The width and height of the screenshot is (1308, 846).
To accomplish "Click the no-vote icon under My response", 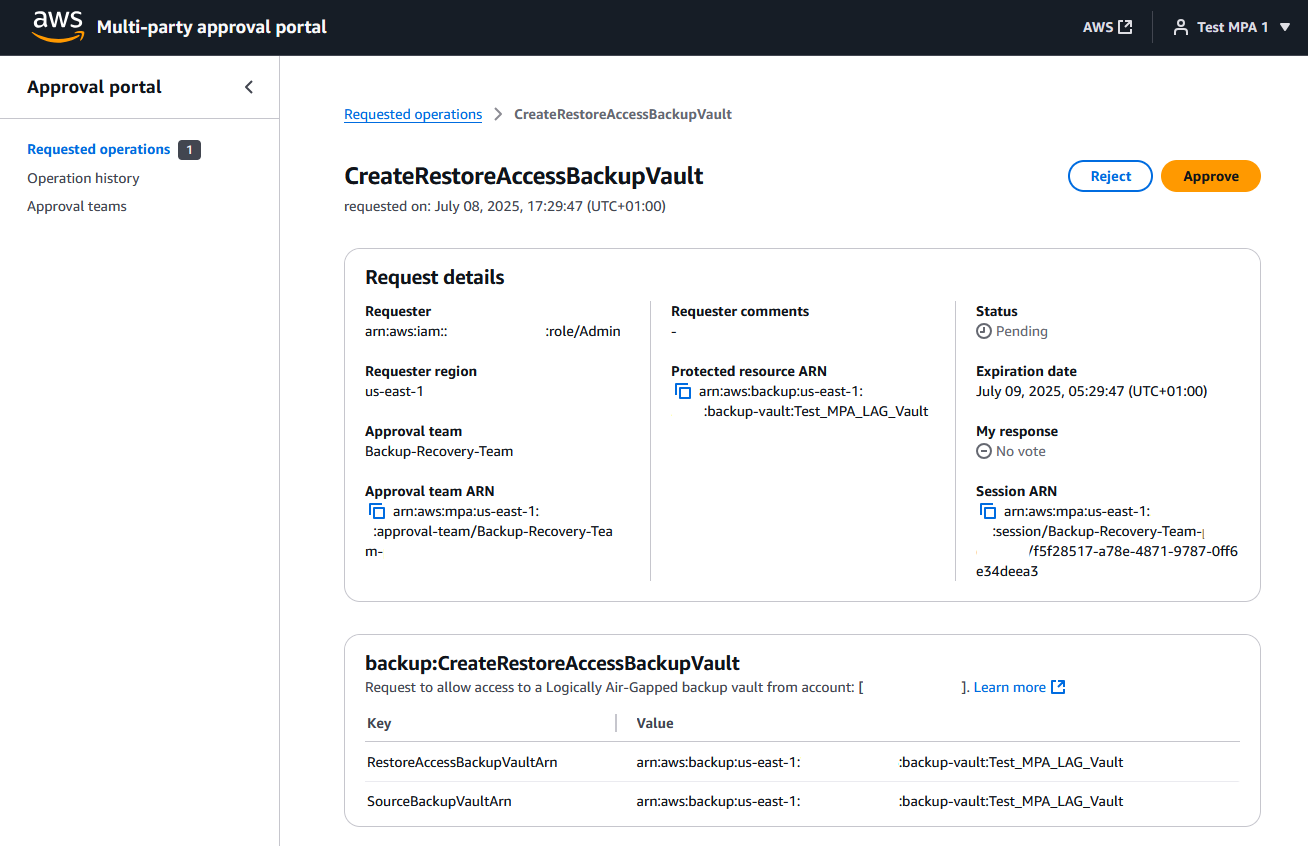I will (984, 451).
